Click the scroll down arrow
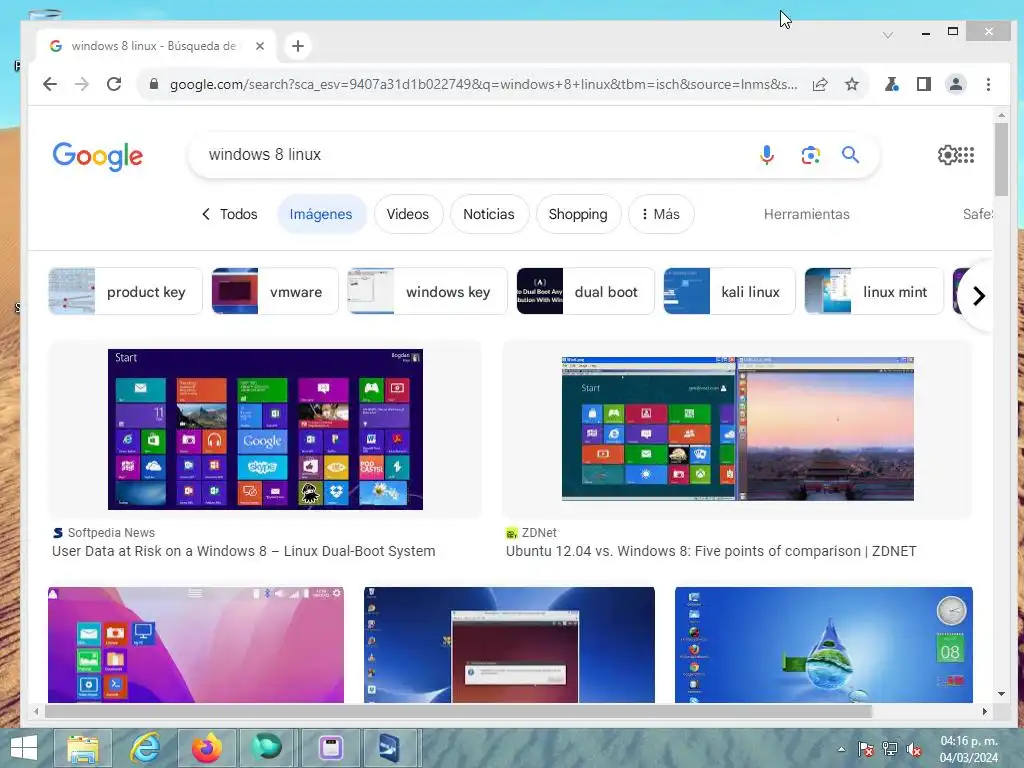The width and height of the screenshot is (1024, 768). point(1001,694)
